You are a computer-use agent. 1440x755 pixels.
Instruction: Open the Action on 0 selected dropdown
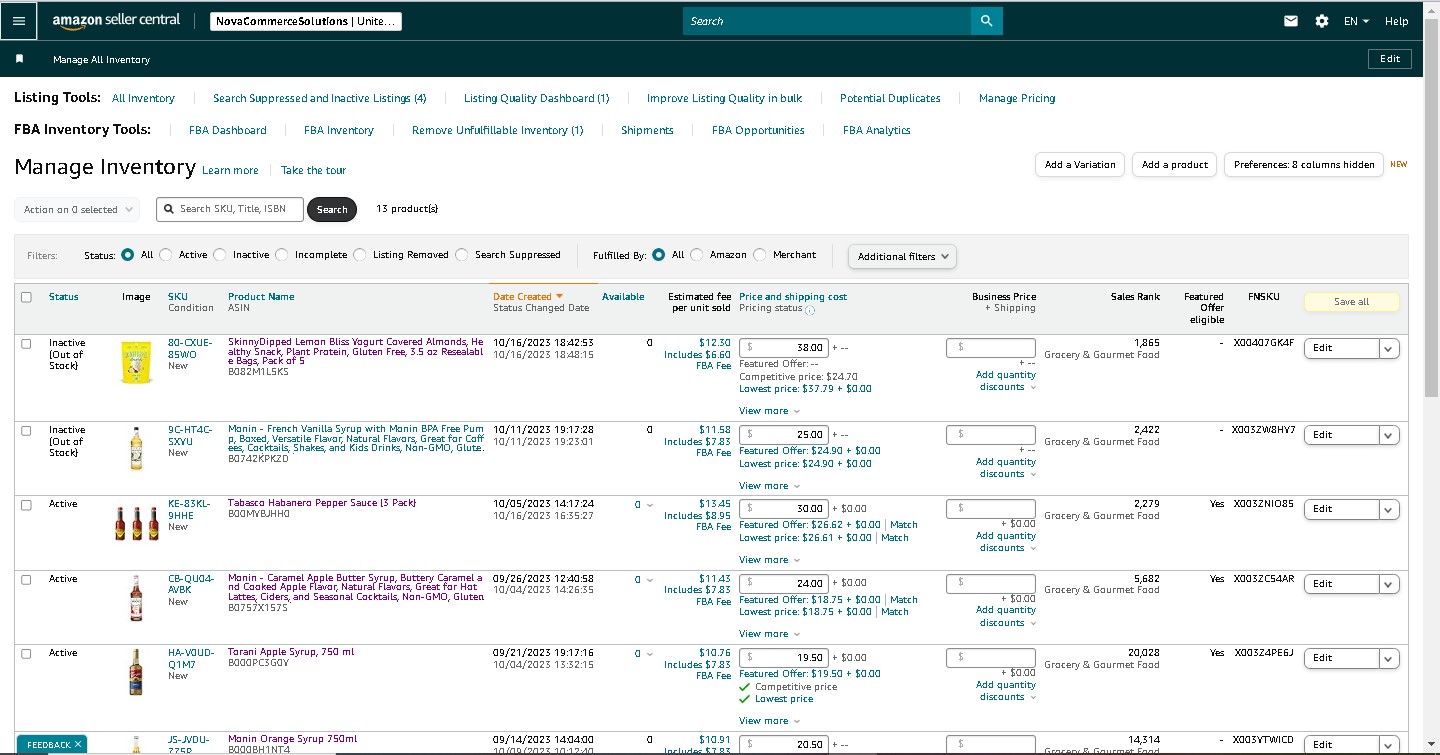click(77, 210)
